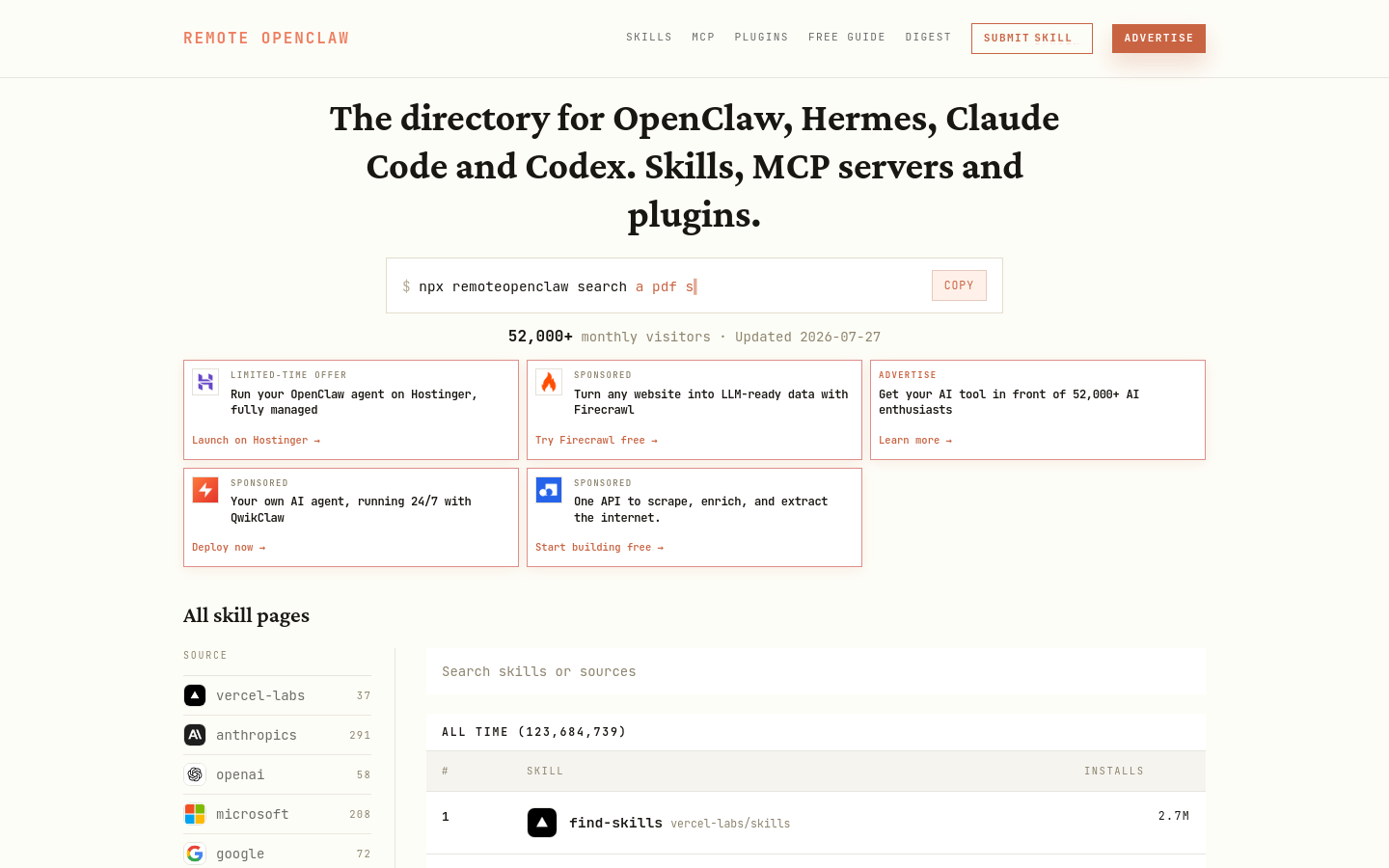Viewport: 1389px width, 868px height.
Task: Click the Firecrawl flame icon
Action: 549,382
